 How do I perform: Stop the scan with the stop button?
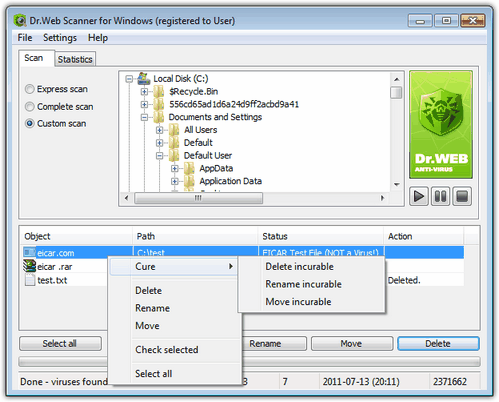(462, 196)
